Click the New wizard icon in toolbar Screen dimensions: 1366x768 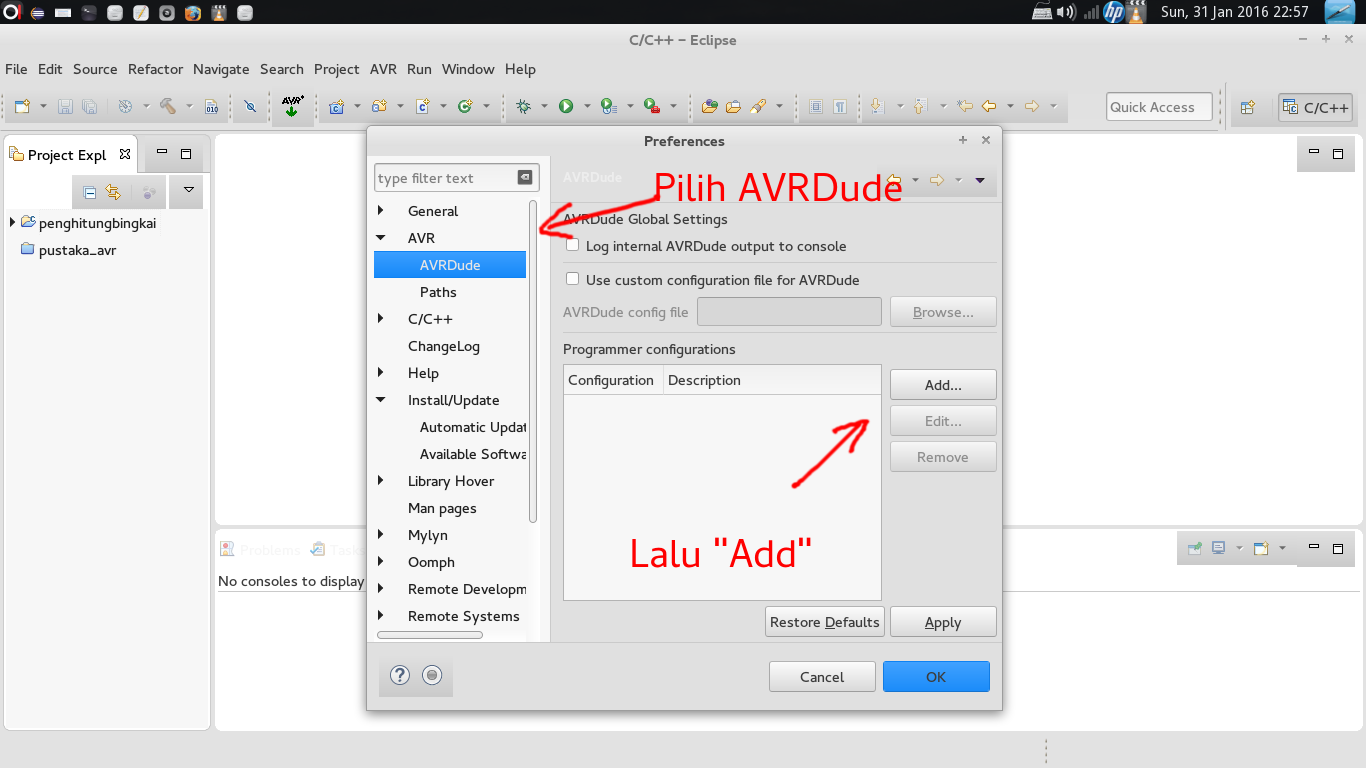tap(21, 106)
